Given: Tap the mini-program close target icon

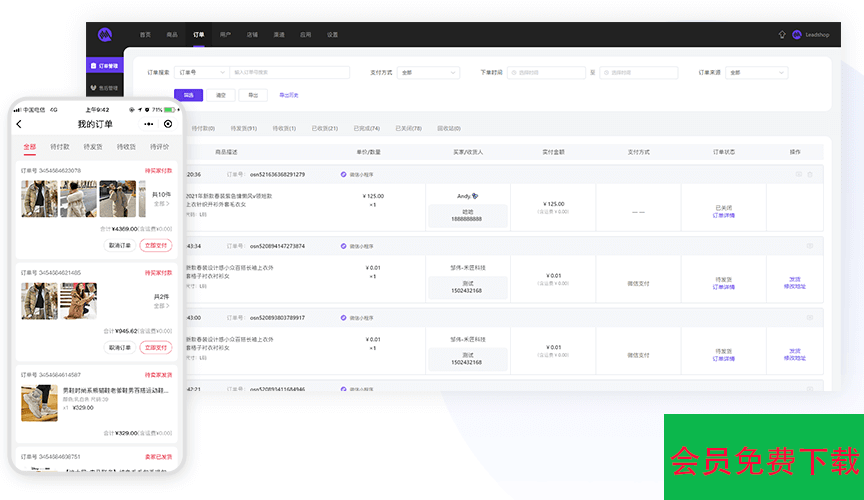Looking at the screenshot, I should (x=168, y=124).
